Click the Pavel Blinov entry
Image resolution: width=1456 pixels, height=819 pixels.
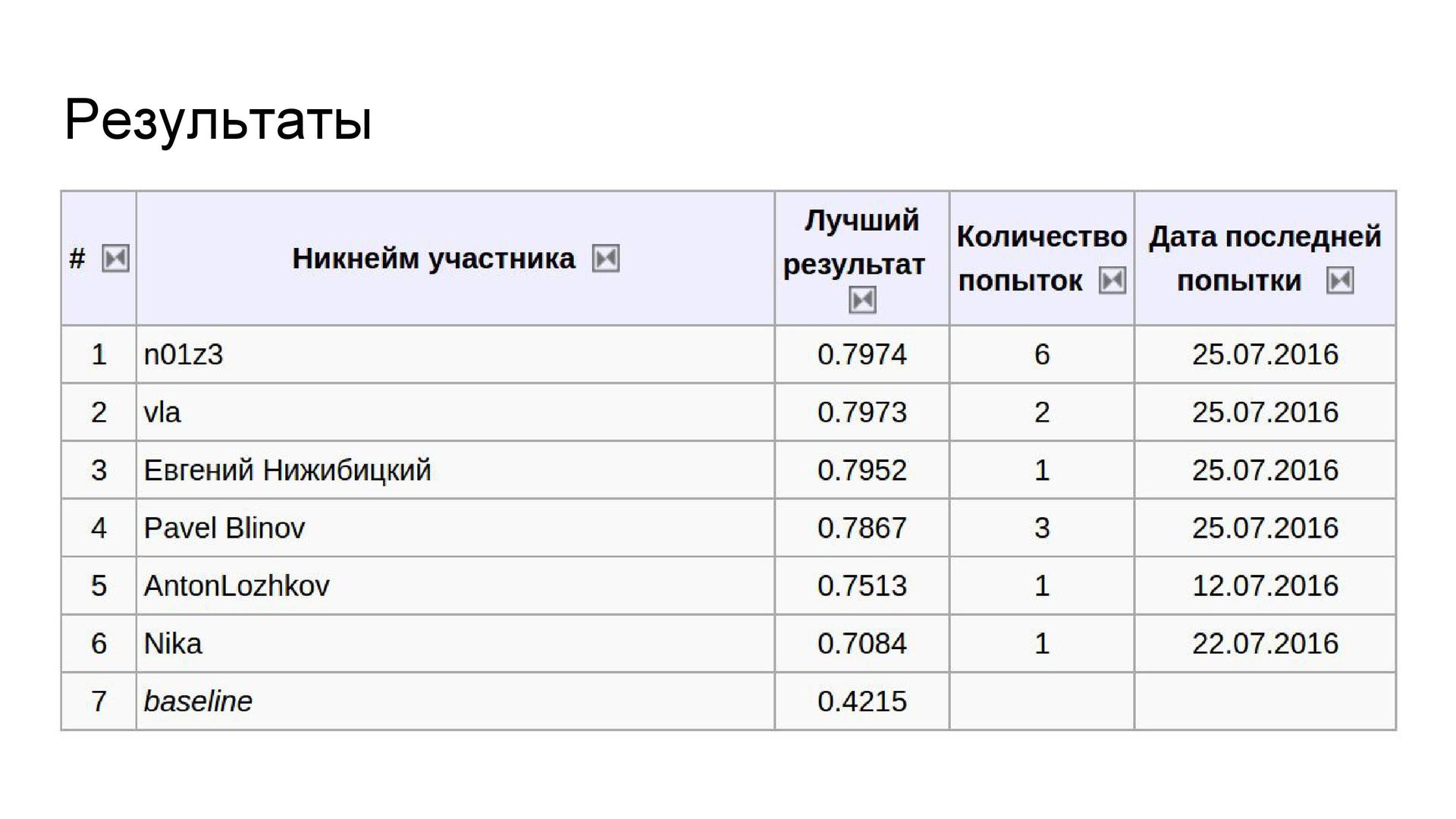click(224, 528)
